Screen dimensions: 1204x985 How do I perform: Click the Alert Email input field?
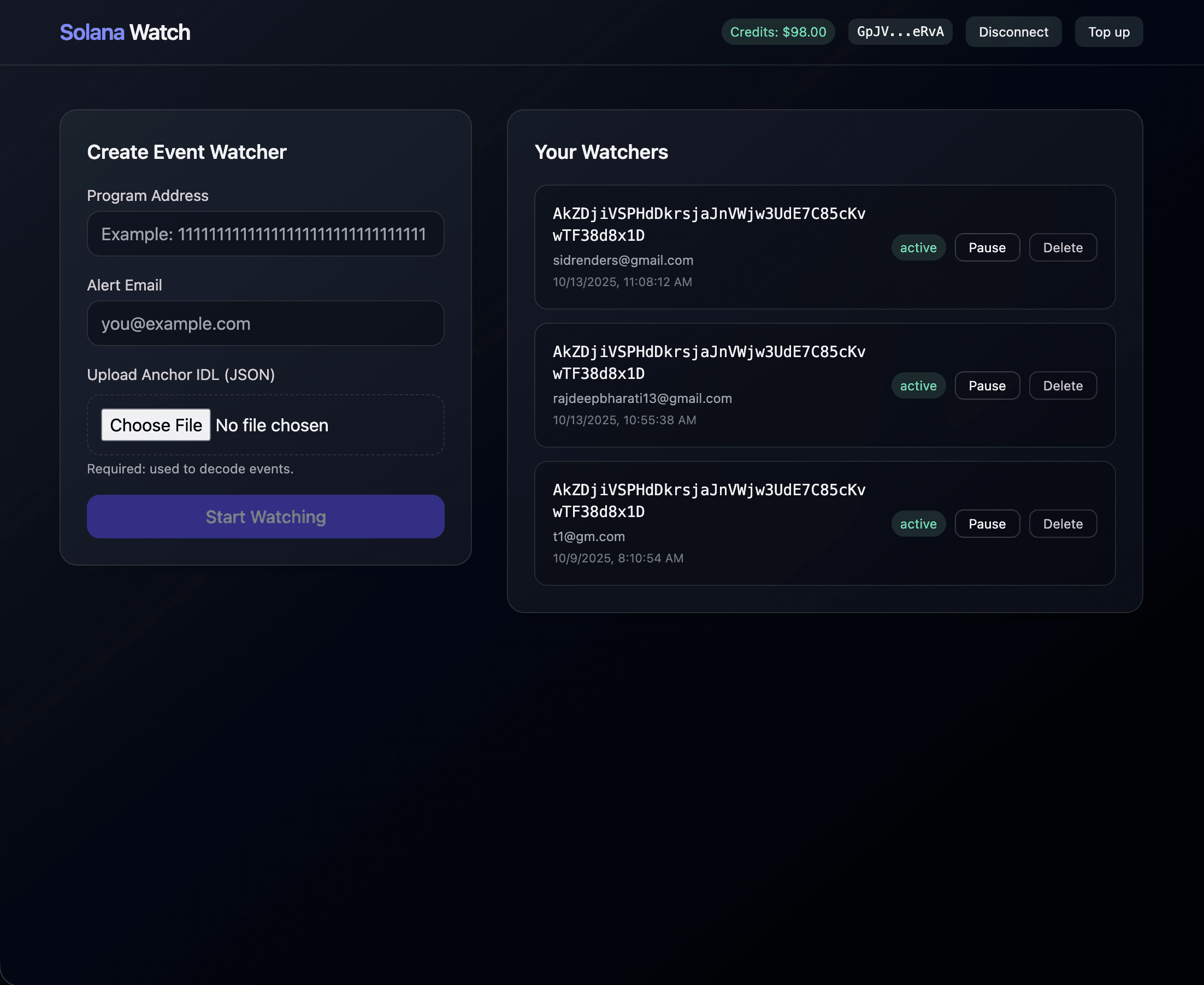point(265,323)
